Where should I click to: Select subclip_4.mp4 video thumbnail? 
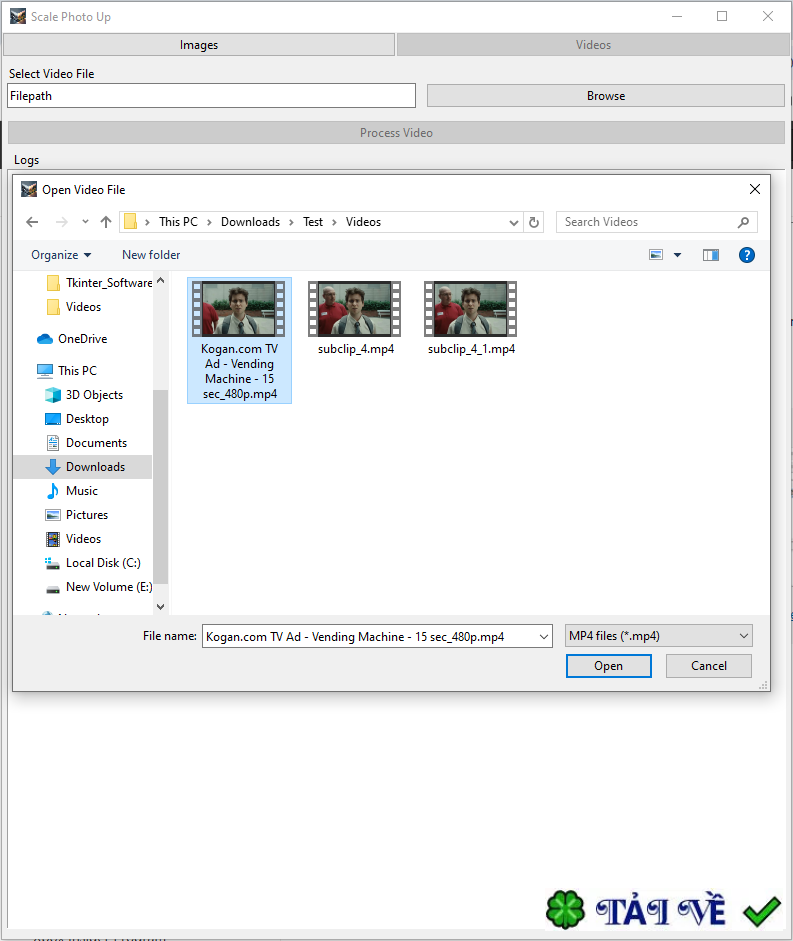(x=355, y=318)
